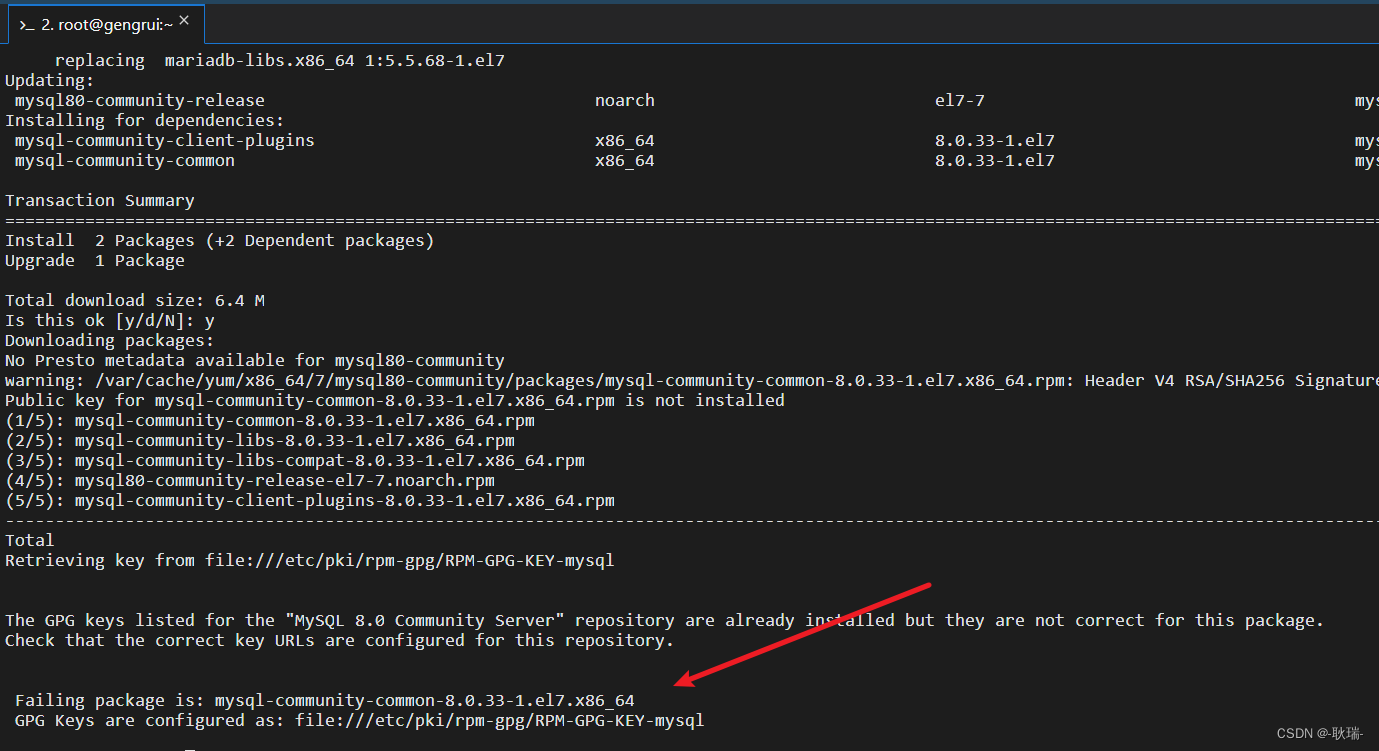Click 'Total download size: 6.4 M' line
This screenshot has width=1379, height=751.
click(135, 301)
